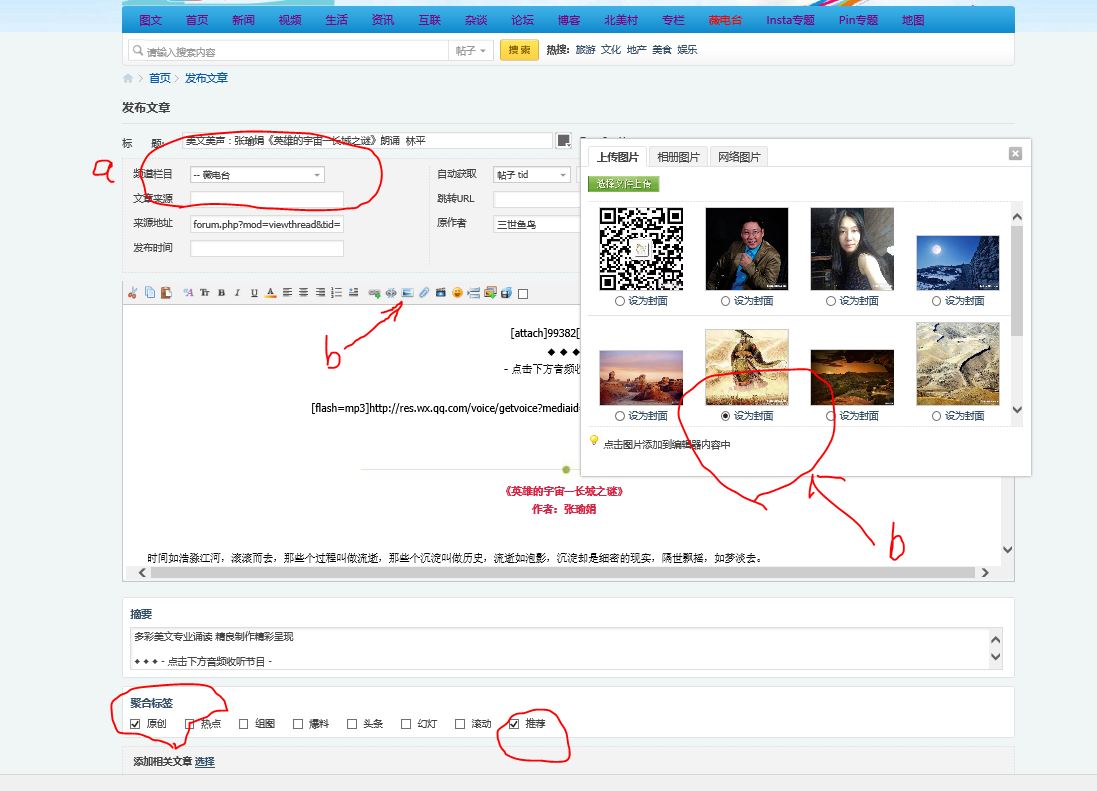Click the attachment paperclip icon

tap(424, 293)
